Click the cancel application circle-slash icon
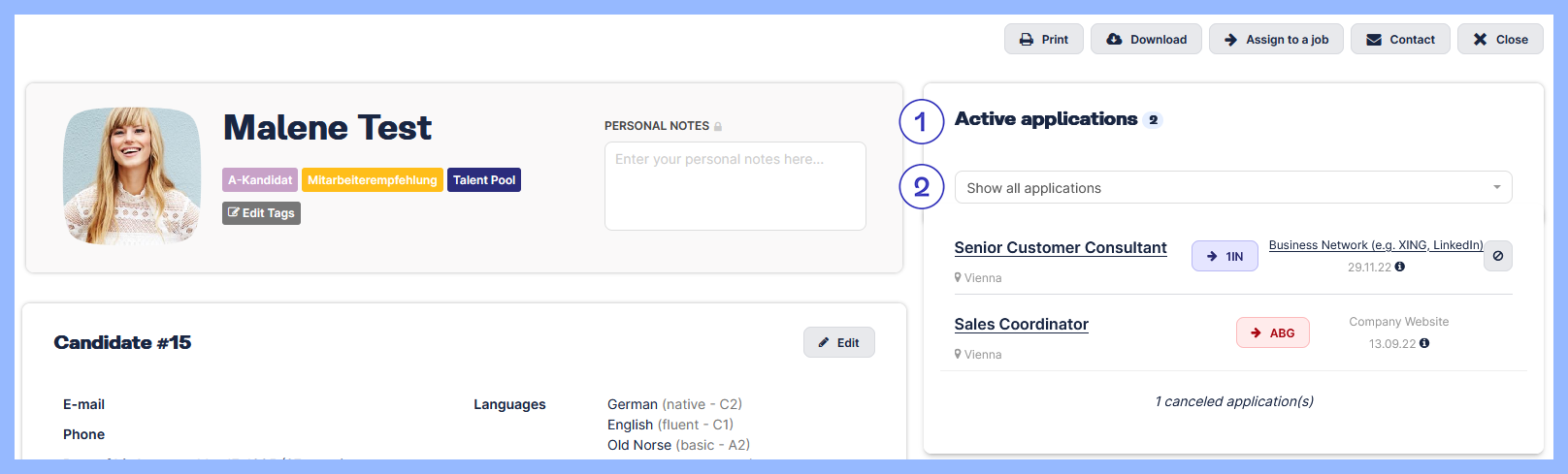This screenshot has width=1568, height=474. click(x=1498, y=256)
